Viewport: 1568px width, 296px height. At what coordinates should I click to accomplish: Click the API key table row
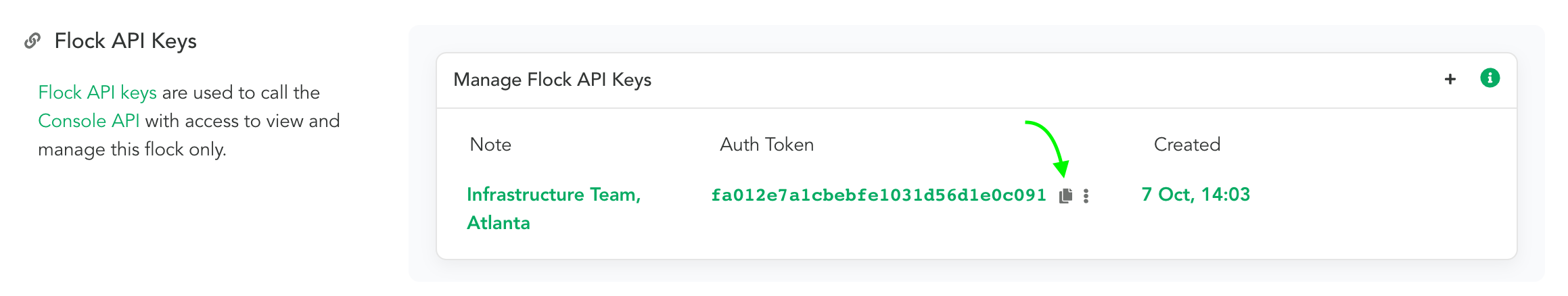coord(977,208)
